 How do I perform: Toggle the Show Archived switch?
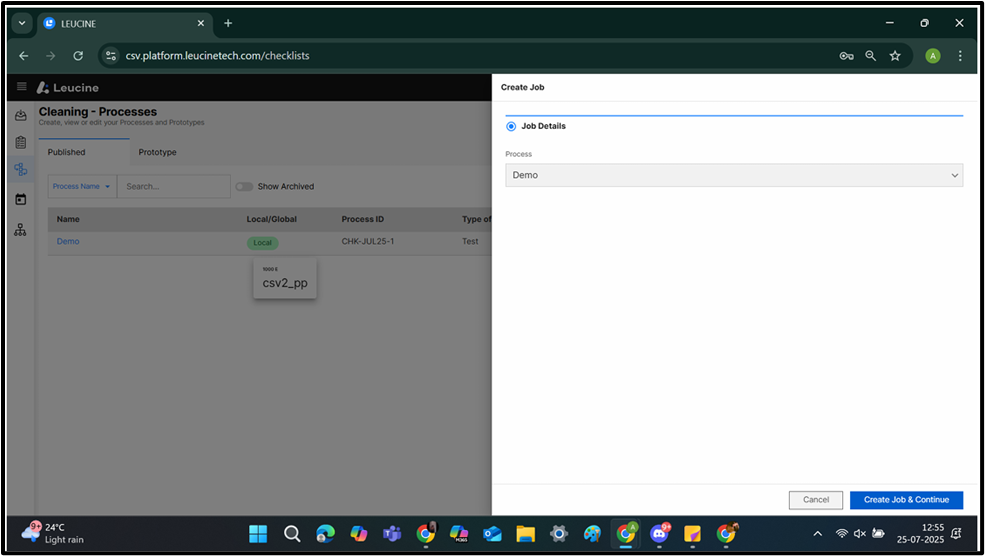point(244,186)
